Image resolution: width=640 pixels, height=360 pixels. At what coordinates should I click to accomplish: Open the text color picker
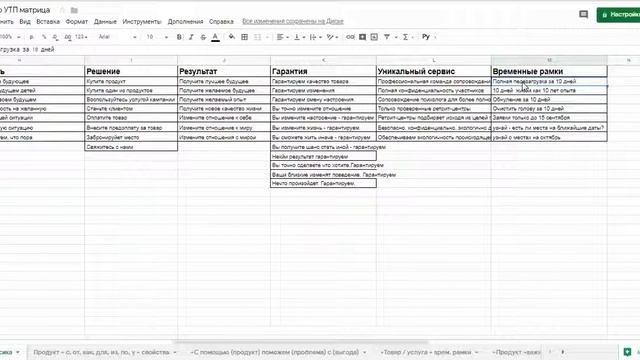pos(216,37)
